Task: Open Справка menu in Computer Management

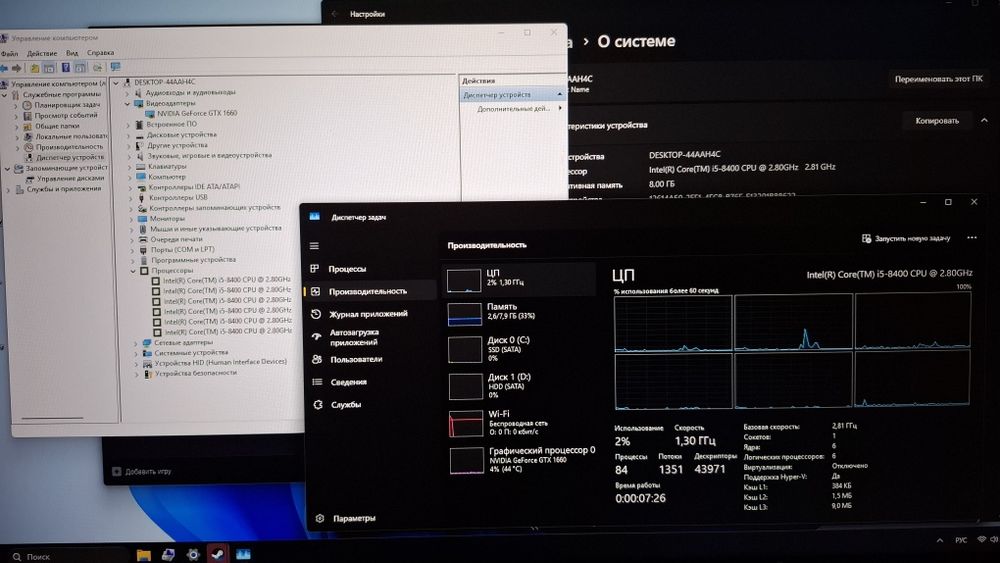Action: (x=100, y=53)
